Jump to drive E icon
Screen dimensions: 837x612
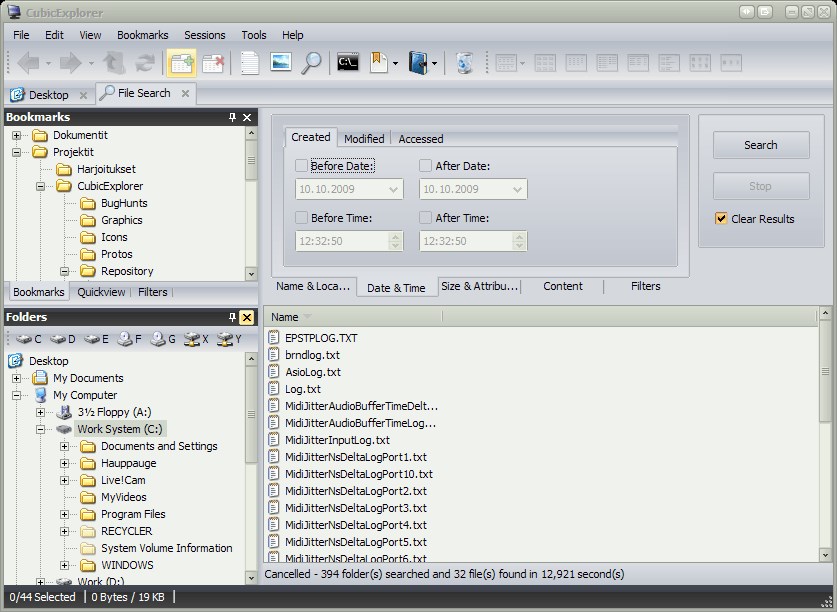tap(97, 339)
